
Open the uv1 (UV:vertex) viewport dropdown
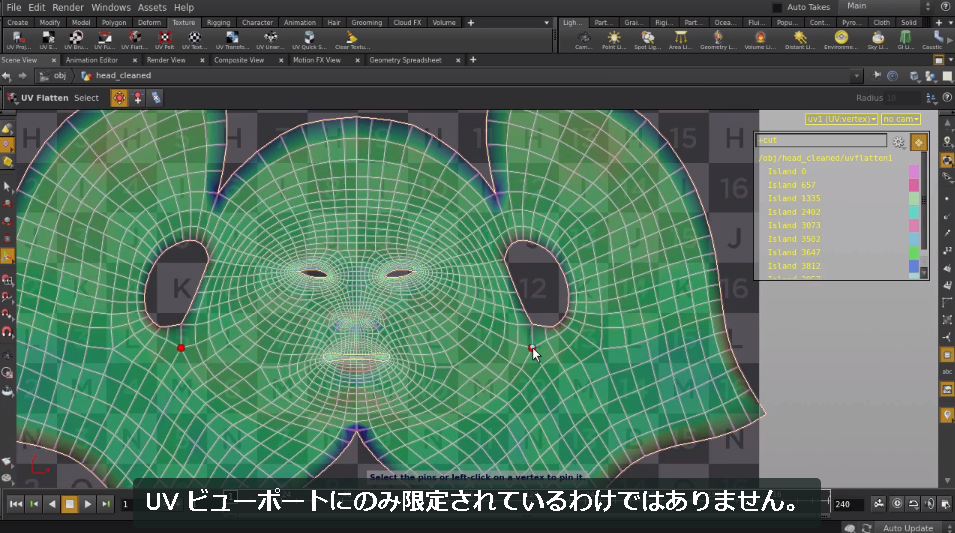[x=841, y=119]
